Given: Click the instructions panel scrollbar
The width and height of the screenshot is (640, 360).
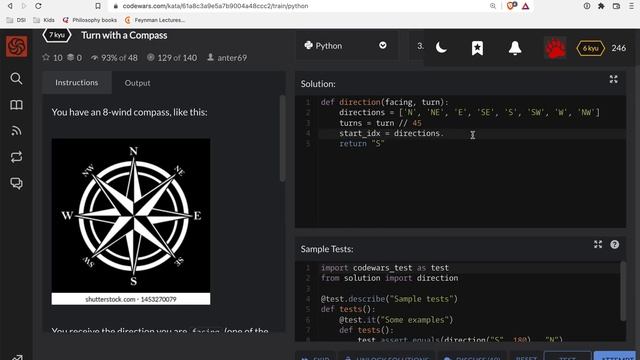Looking at the screenshot, I should point(282,139).
